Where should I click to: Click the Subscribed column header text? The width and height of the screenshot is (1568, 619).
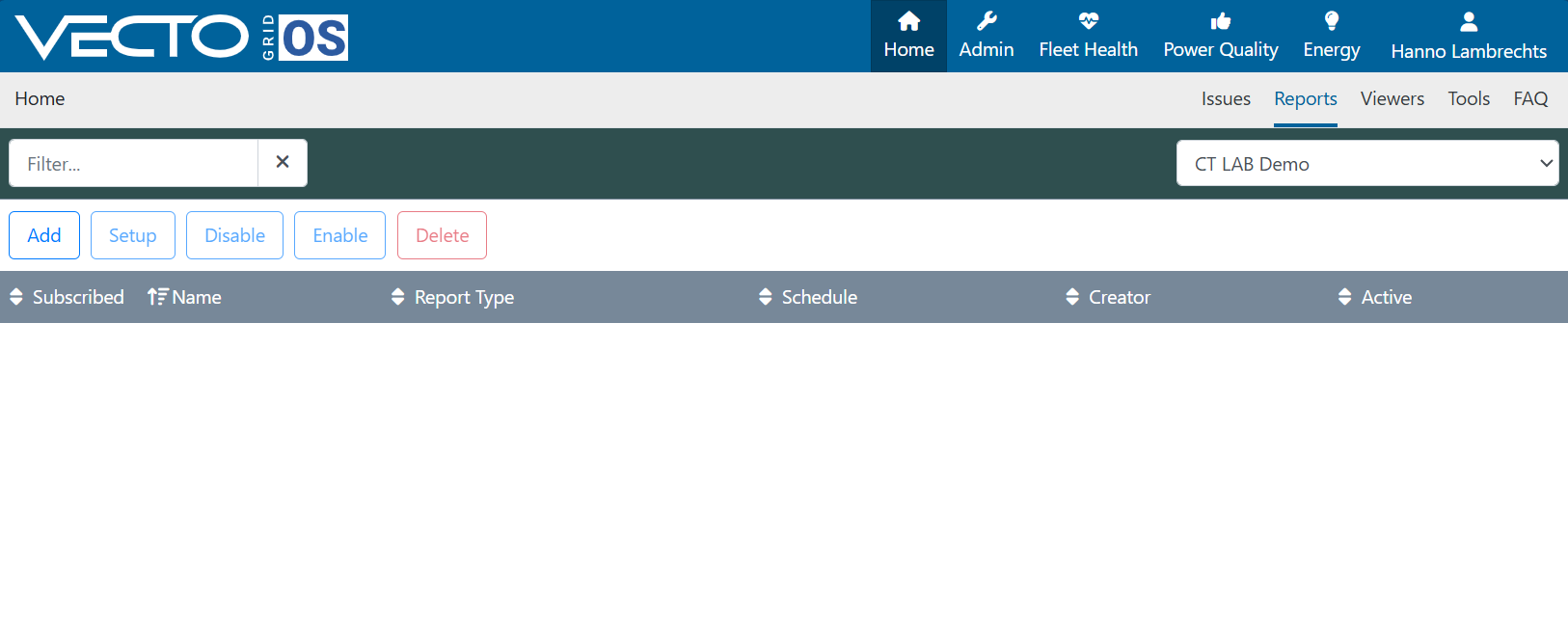(78, 297)
